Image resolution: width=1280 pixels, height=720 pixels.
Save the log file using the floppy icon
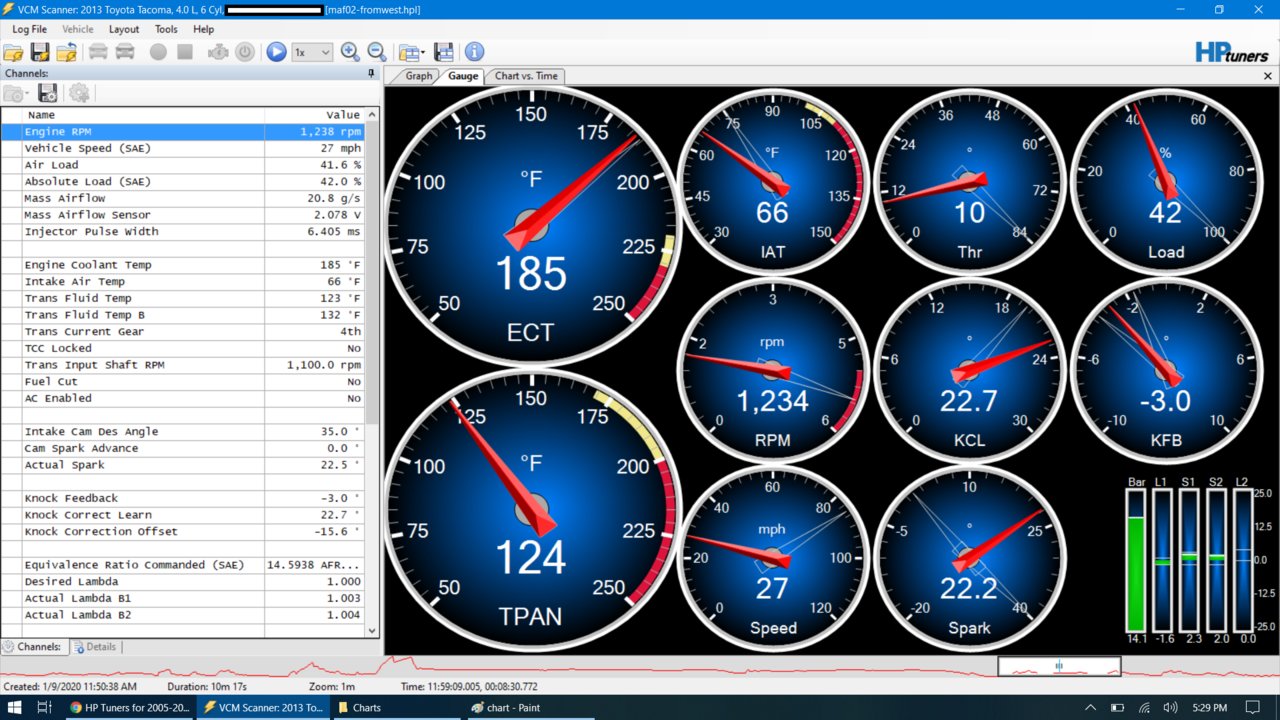tap(40, 52)
